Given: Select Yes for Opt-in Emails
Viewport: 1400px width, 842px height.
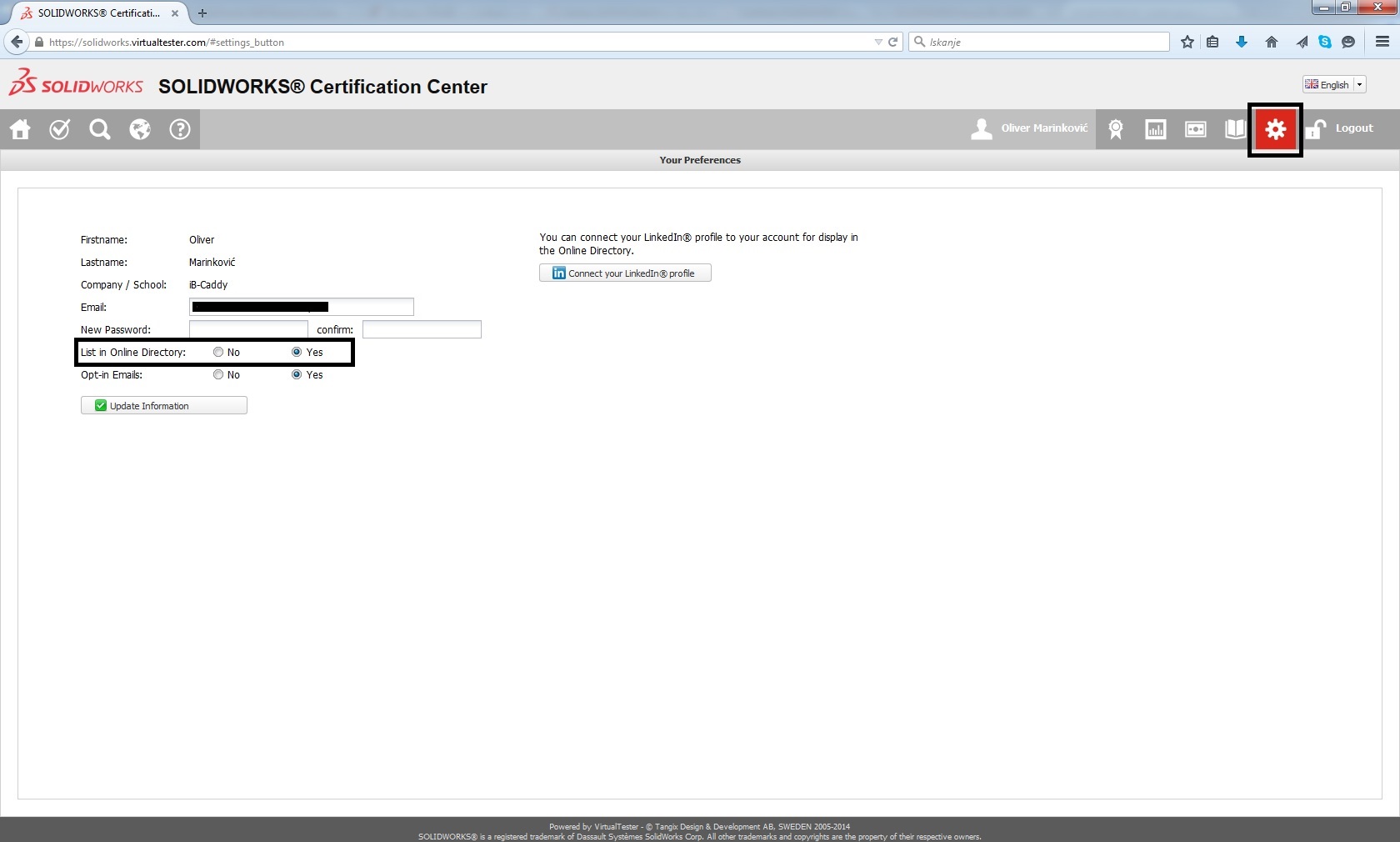Looking at the screenshot, I should pos(297,375).
